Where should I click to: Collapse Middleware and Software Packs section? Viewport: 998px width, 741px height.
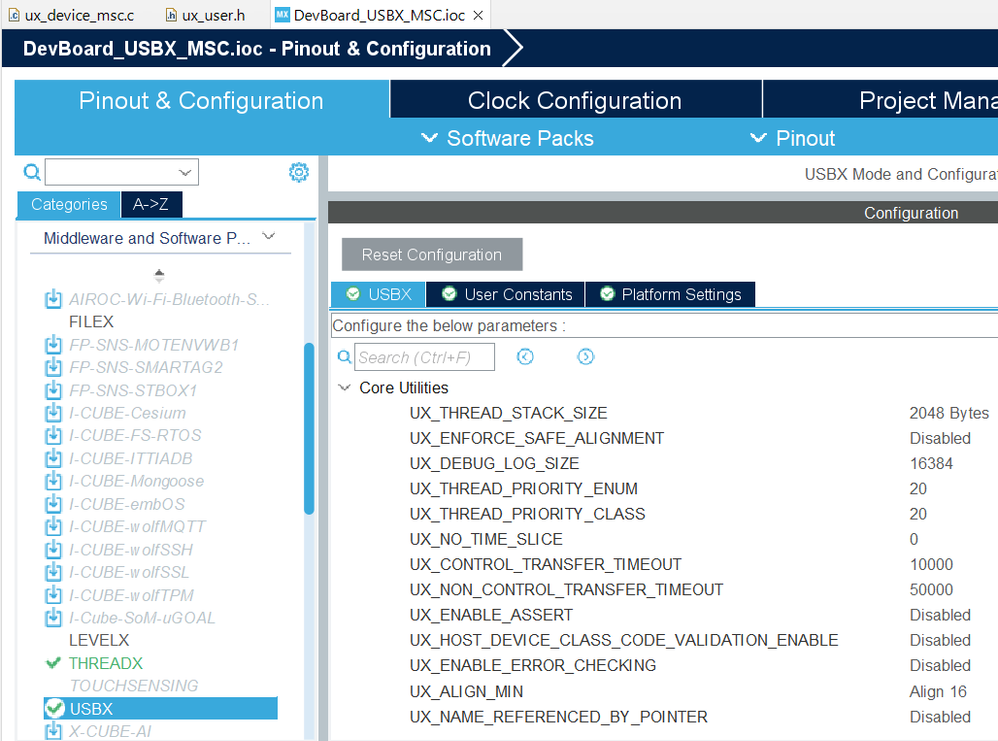(269, 236)
